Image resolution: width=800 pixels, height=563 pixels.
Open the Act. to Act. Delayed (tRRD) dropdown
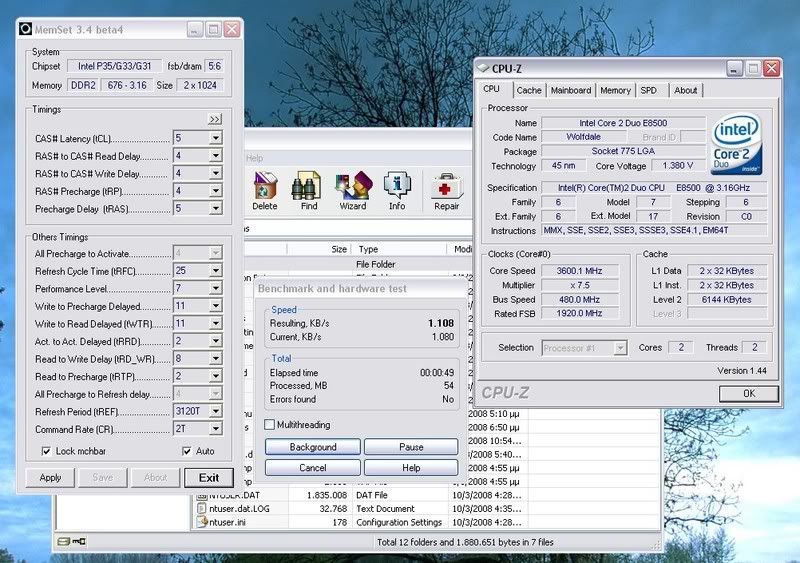tap(216, 341)
